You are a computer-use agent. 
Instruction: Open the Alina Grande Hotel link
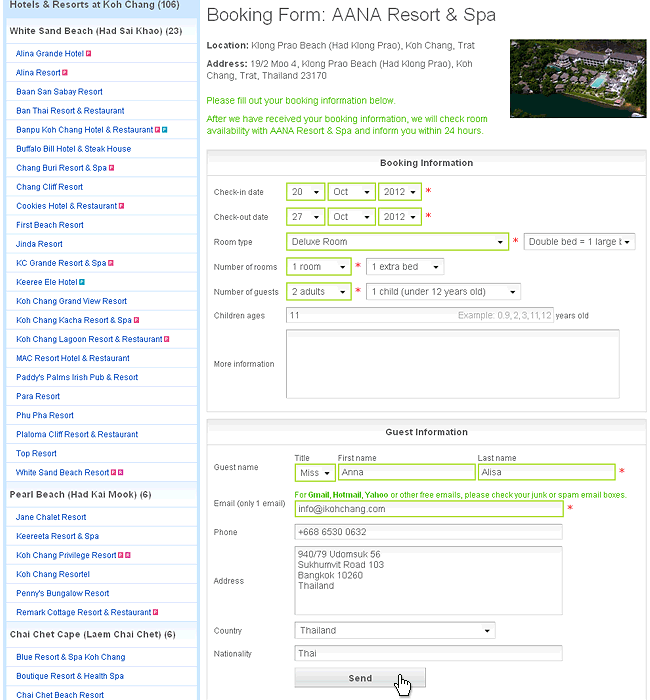coord(50,54)
